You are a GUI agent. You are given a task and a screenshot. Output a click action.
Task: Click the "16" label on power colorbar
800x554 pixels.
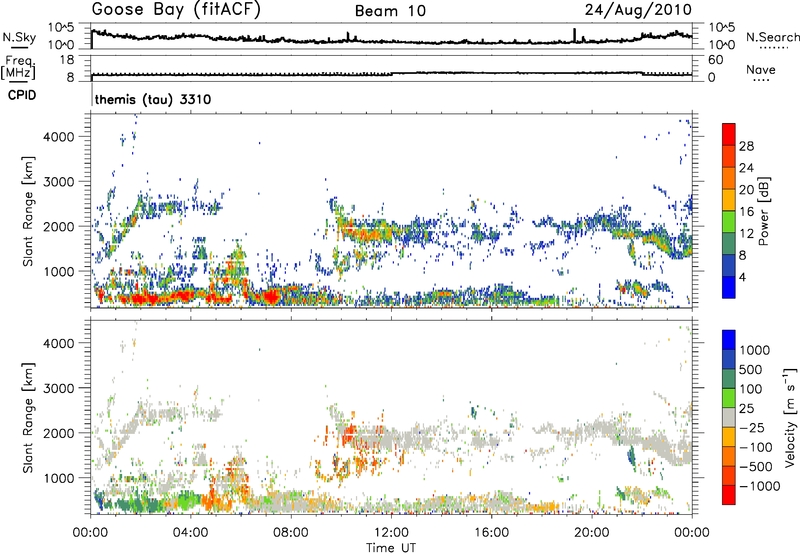click(x=746, y=212)
